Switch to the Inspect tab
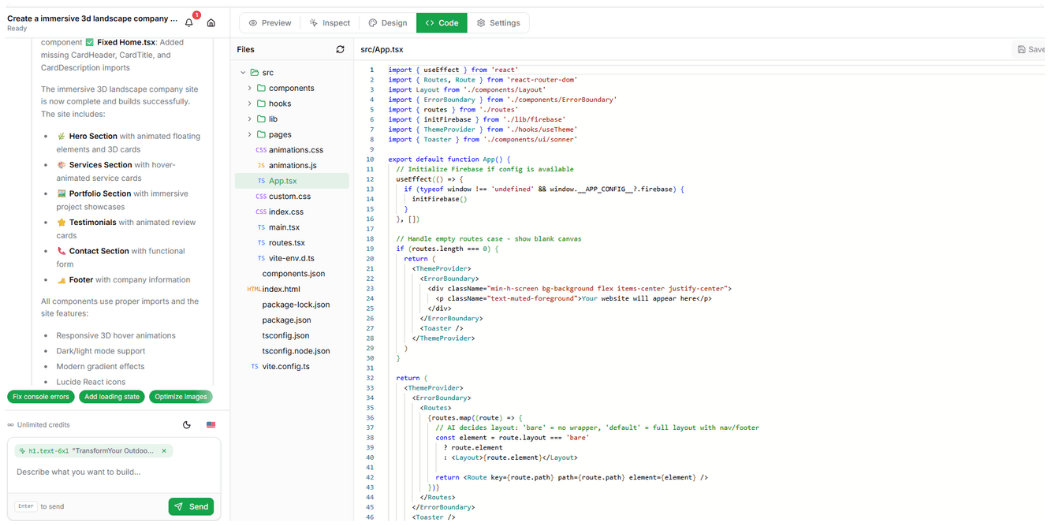Screen dimensions: 1050x525 pyautogui.click(x=329, y=23)
